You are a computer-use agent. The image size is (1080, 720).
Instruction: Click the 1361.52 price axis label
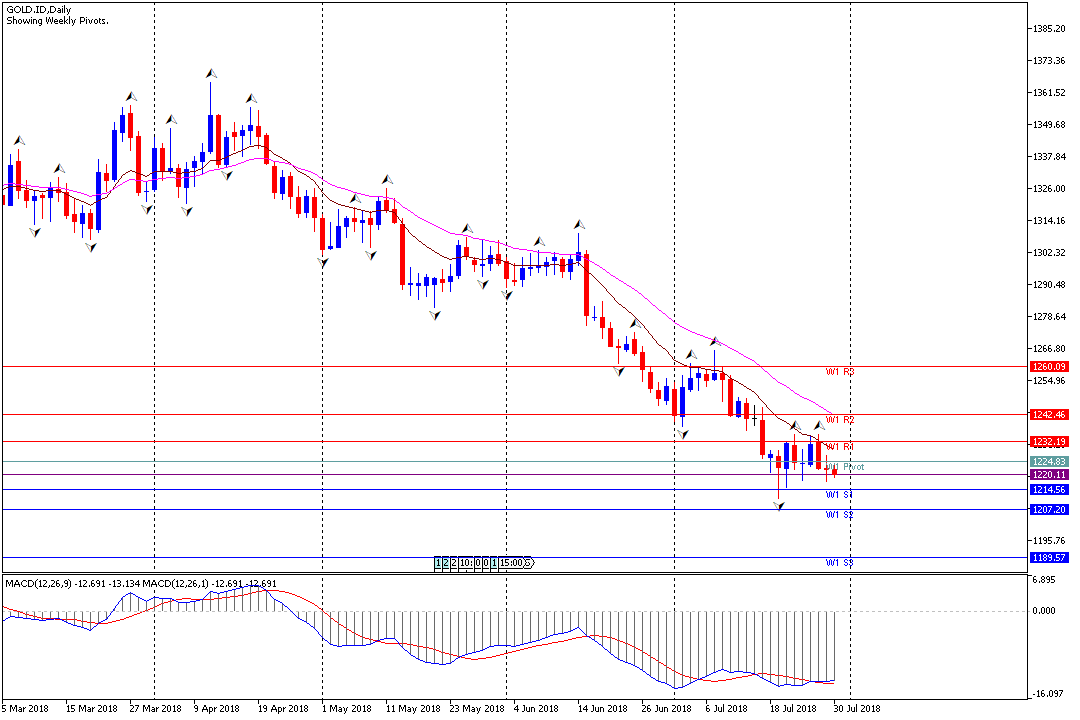1049,93
